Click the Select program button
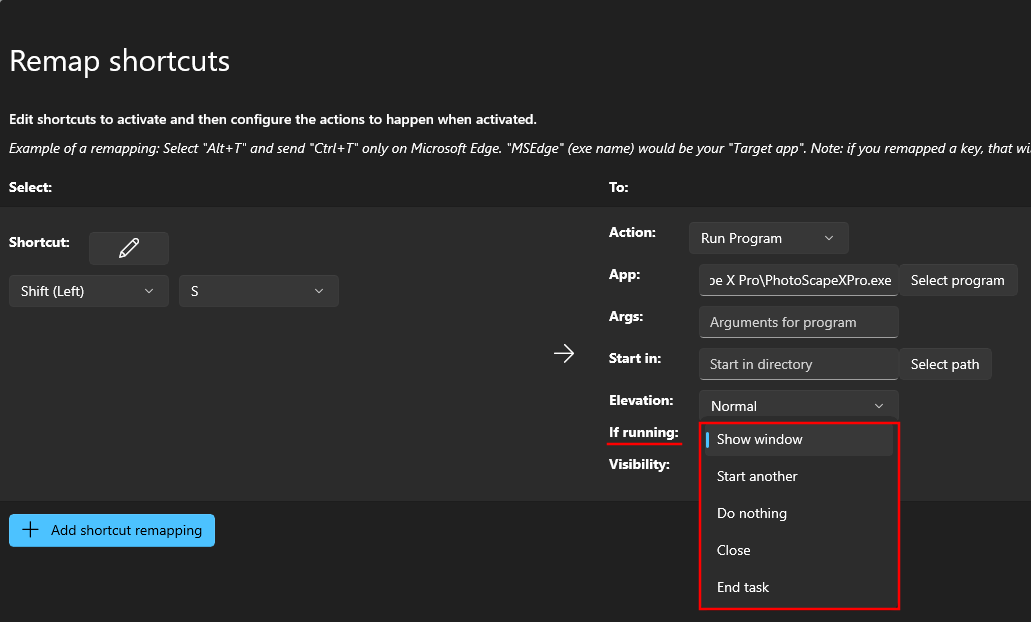This screenshot has height=622, width=1031. (957, 280)
